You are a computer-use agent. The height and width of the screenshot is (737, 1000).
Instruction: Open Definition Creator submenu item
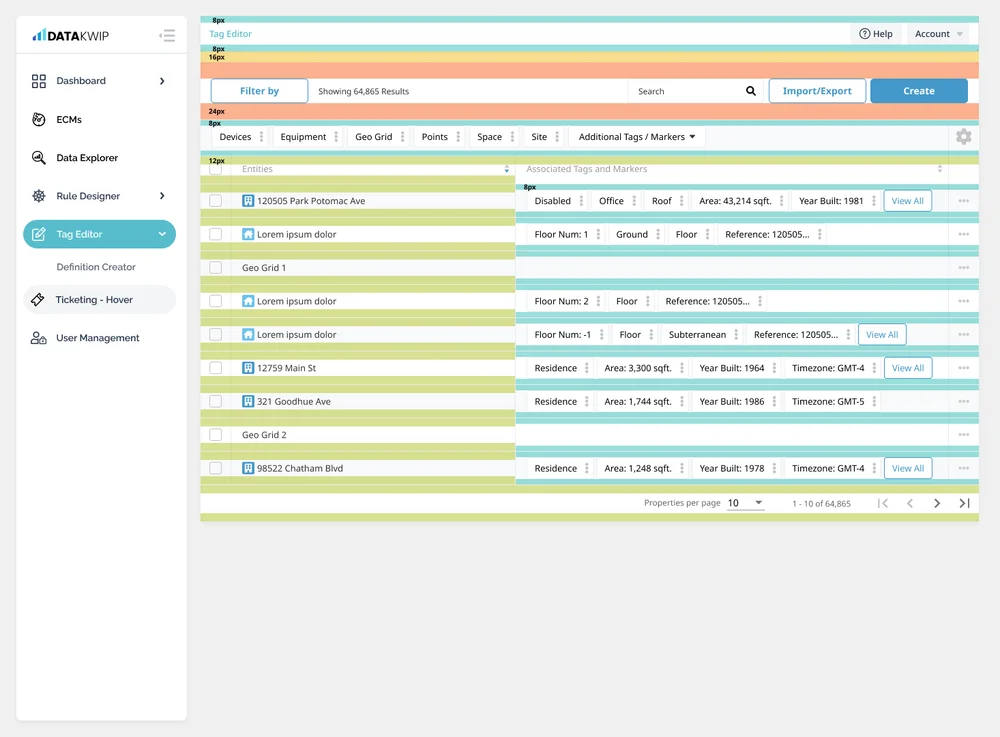tap(96, 267)
